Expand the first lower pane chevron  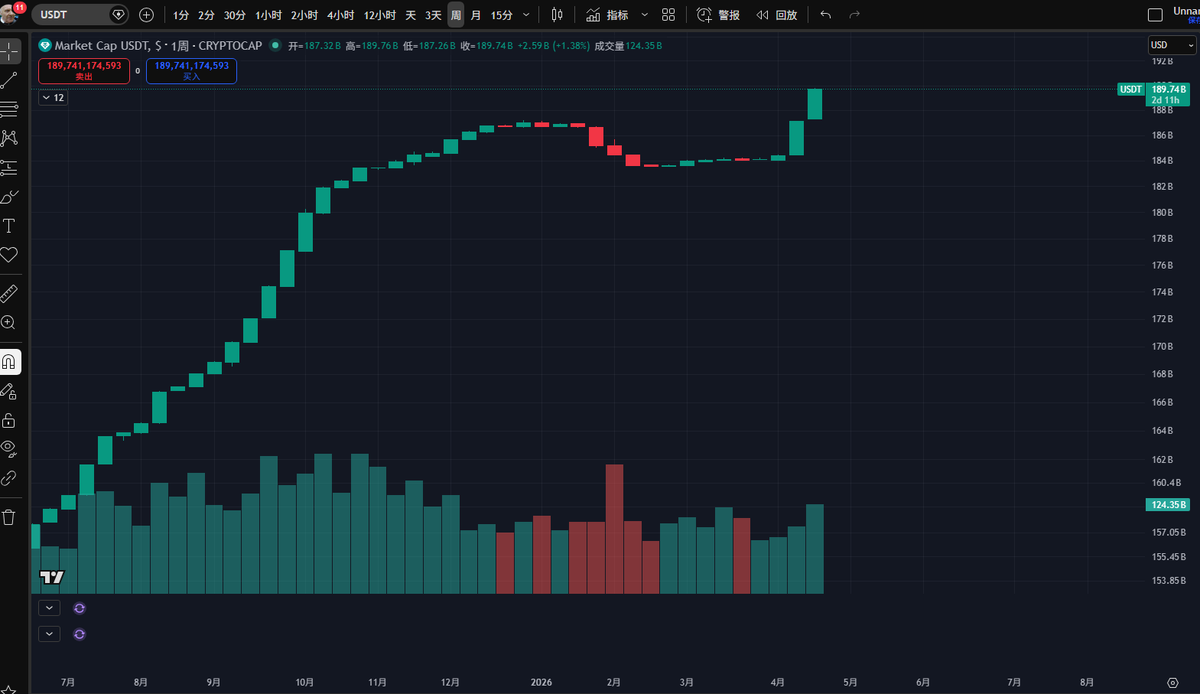[x=50, y=607]
